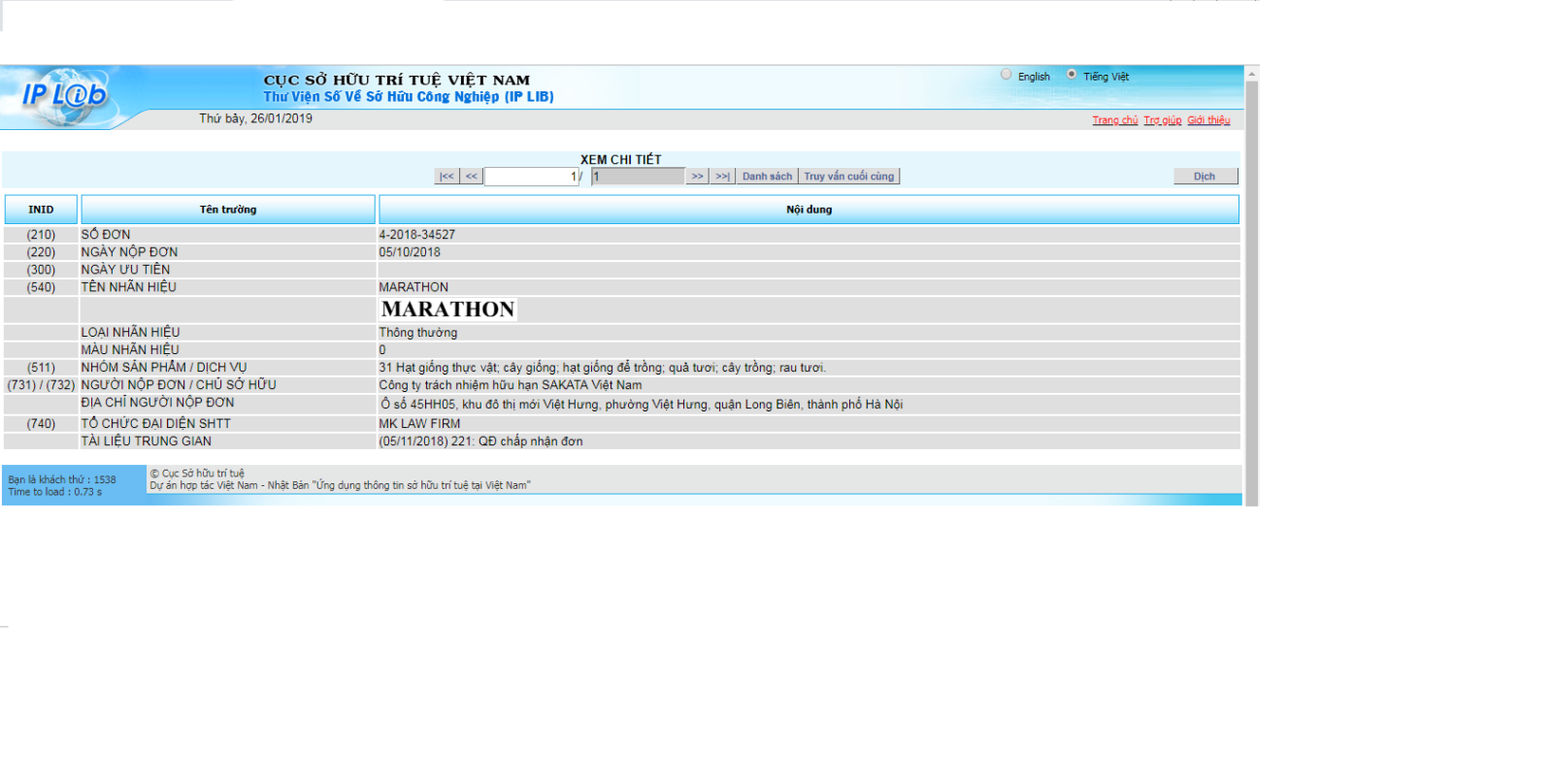Click the trademark color value 0
Image resolution: width=1553 pixels, height=784 pixels.
pyautogui.click(x=382, y=350)
